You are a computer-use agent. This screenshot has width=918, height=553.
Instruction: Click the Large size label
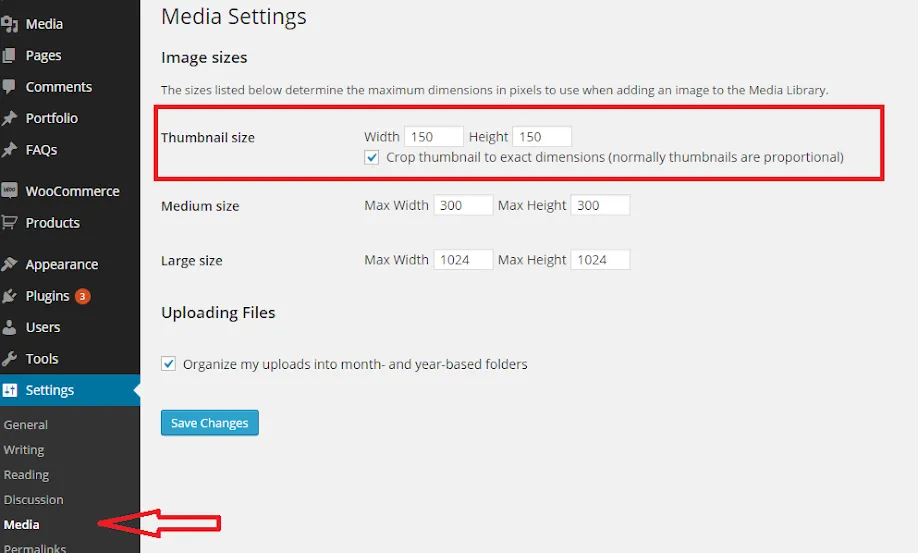[192, 260]
